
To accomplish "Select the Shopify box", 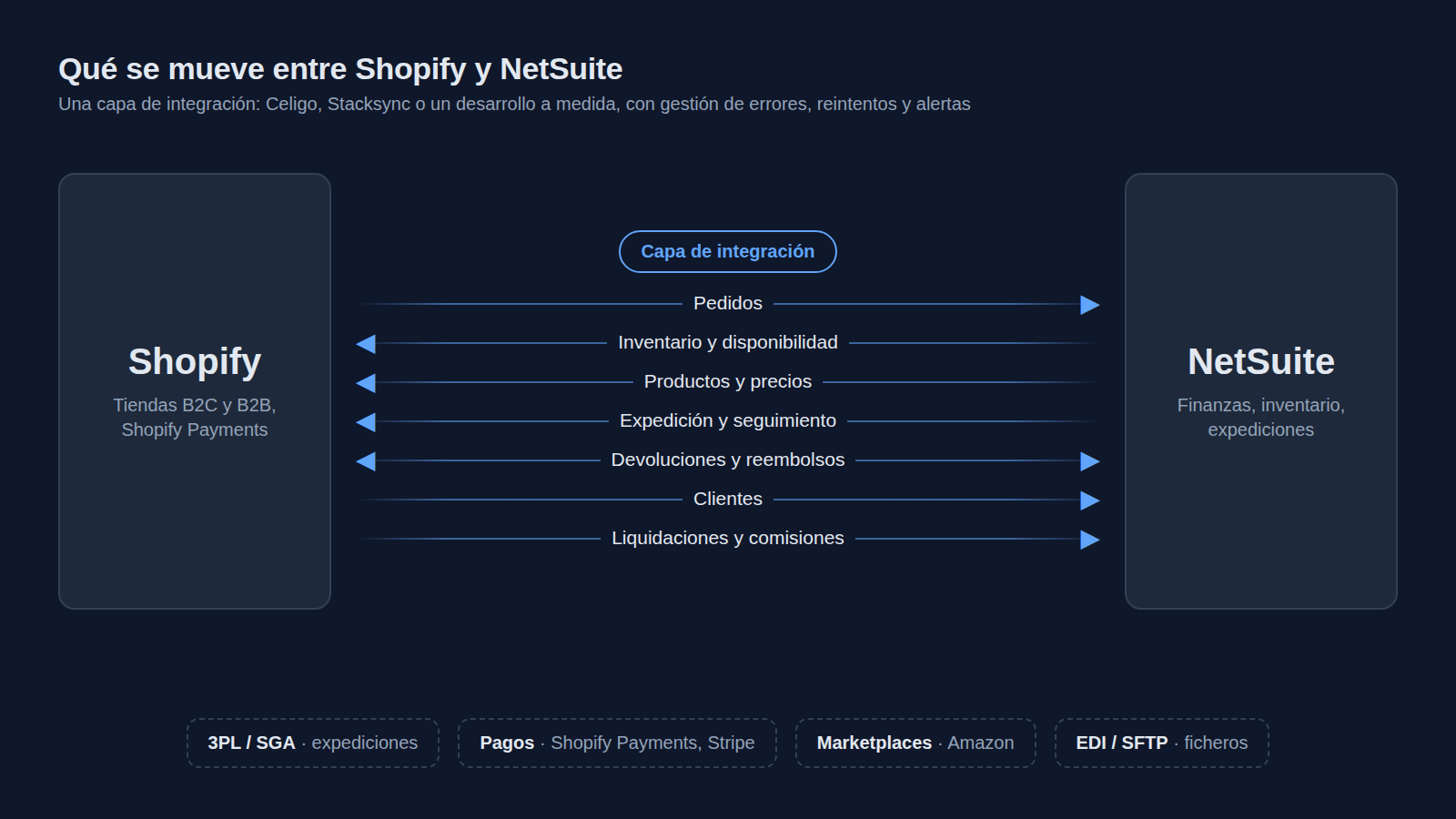I will (195, 391).
